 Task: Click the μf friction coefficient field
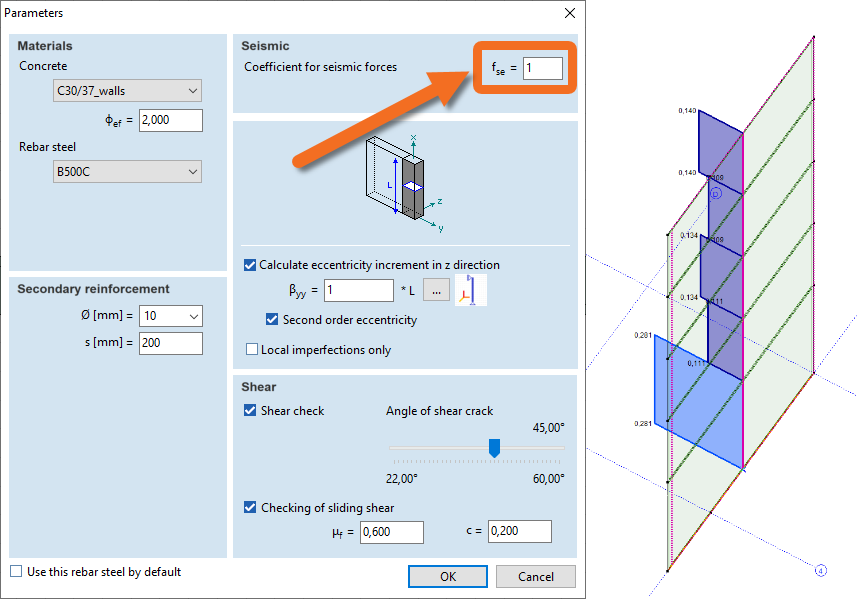391,532
